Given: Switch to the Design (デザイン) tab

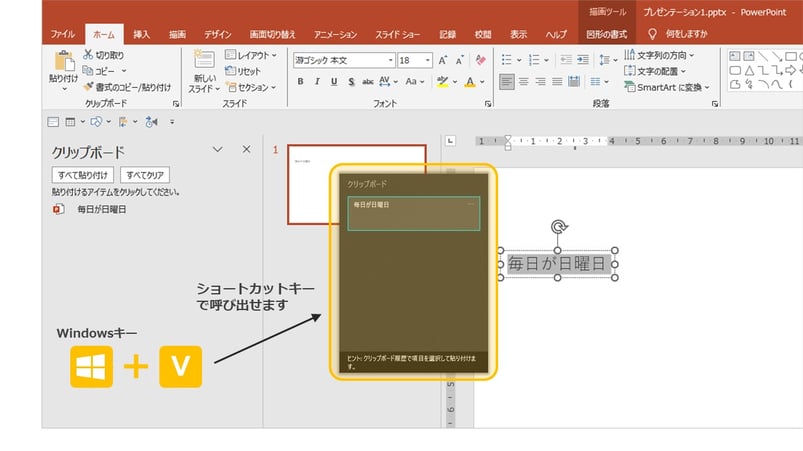Looking at the screenshot, I should pyautogui.click(x=218, y=34).
